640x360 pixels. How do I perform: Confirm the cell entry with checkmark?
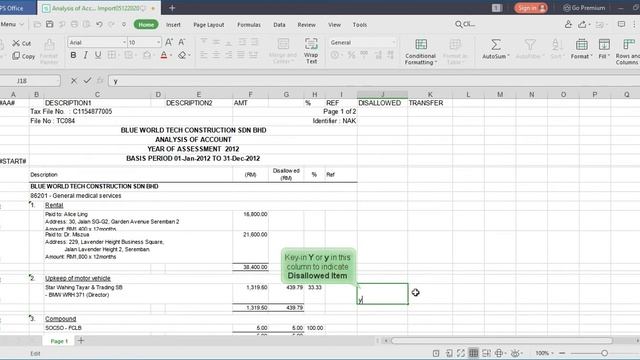pyautogui.click(x=87, y=81)
